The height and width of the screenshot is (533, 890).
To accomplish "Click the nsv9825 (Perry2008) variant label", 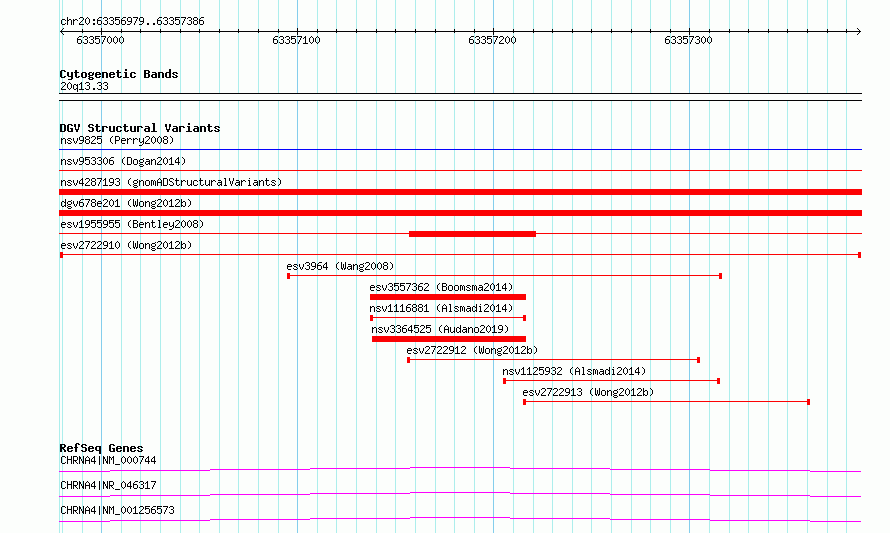I will point(117,140).
